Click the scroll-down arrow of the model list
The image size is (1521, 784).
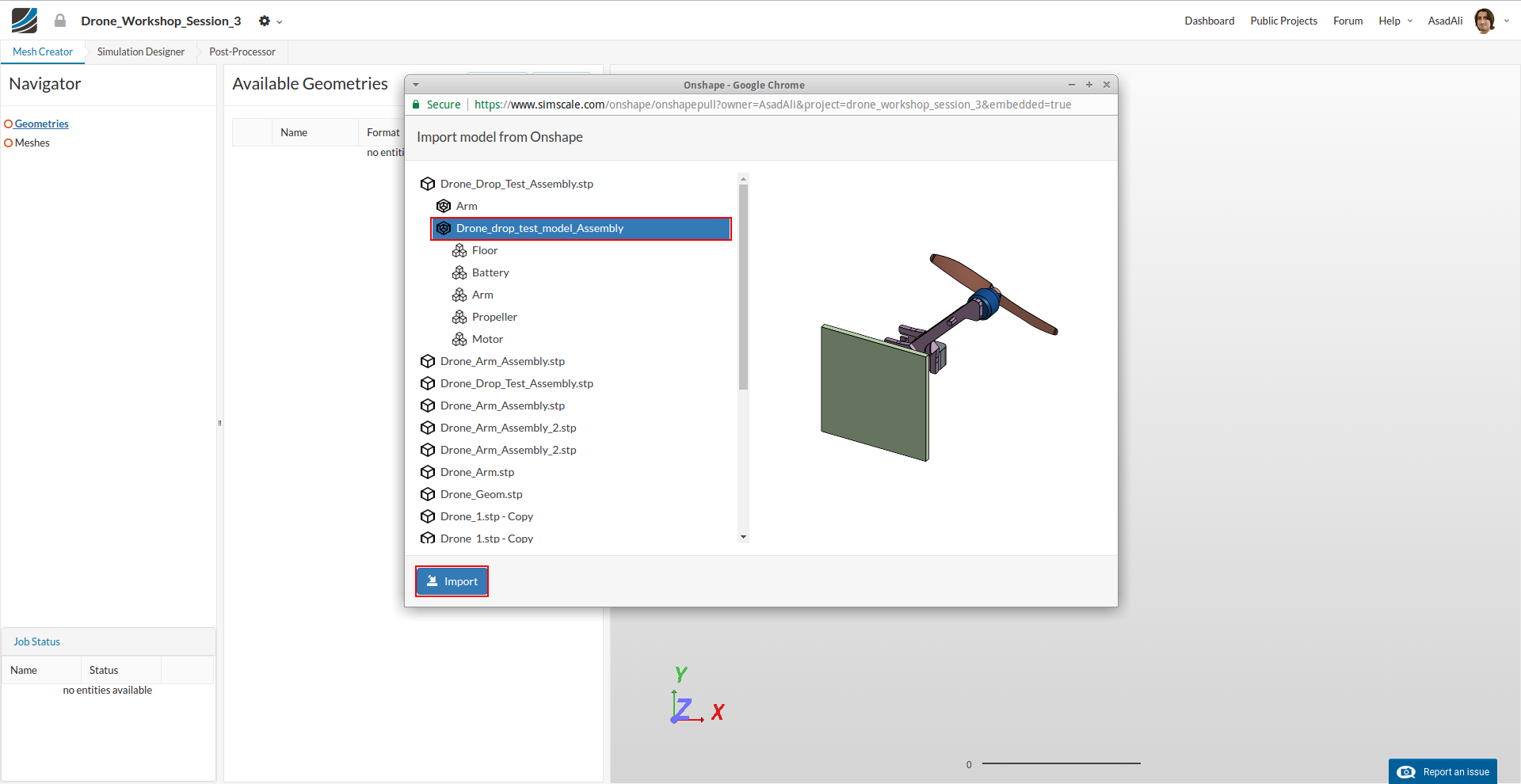click(x=743, y=537)
